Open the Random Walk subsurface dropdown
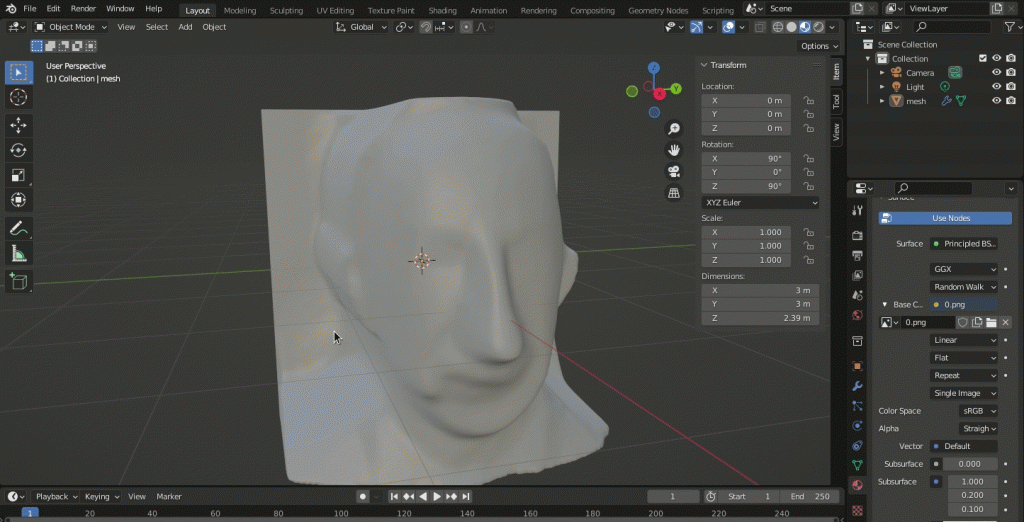The height and width of the screenshot is (522, 1024). pyautogui.click(x=964, y=287)
